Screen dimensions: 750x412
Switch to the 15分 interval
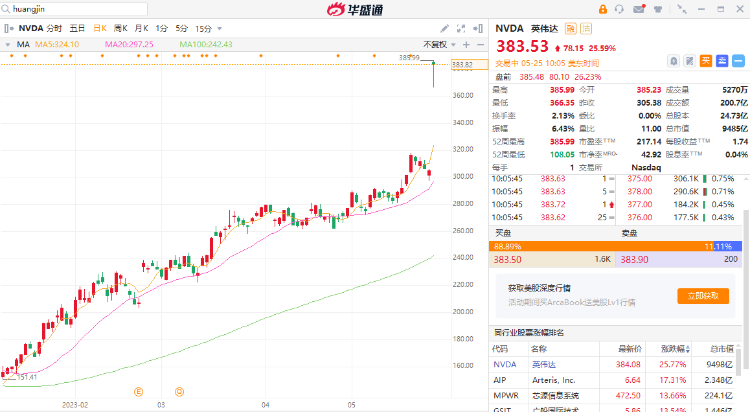(x=203, y=29)
